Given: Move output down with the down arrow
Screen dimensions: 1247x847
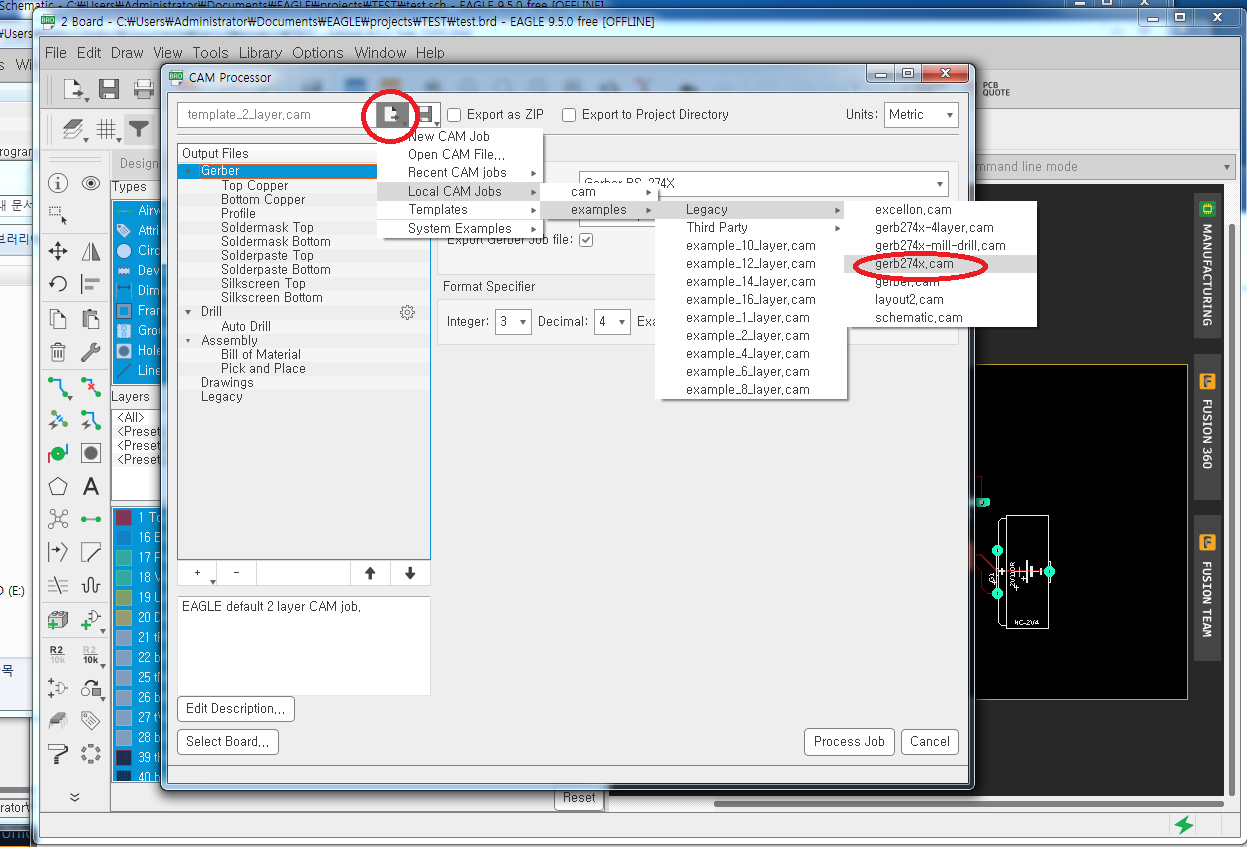Looking at the screenshot, I should [410, 573].
